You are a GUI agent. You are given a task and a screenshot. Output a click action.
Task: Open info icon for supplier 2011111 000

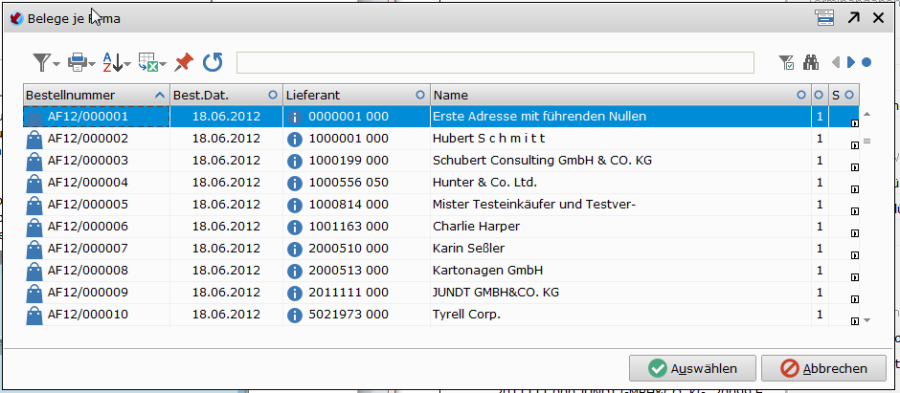(x=294, y=293)
